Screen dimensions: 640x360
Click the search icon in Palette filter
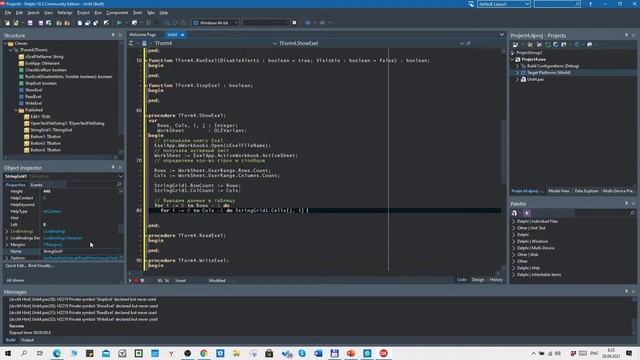(x=632, y=213)
